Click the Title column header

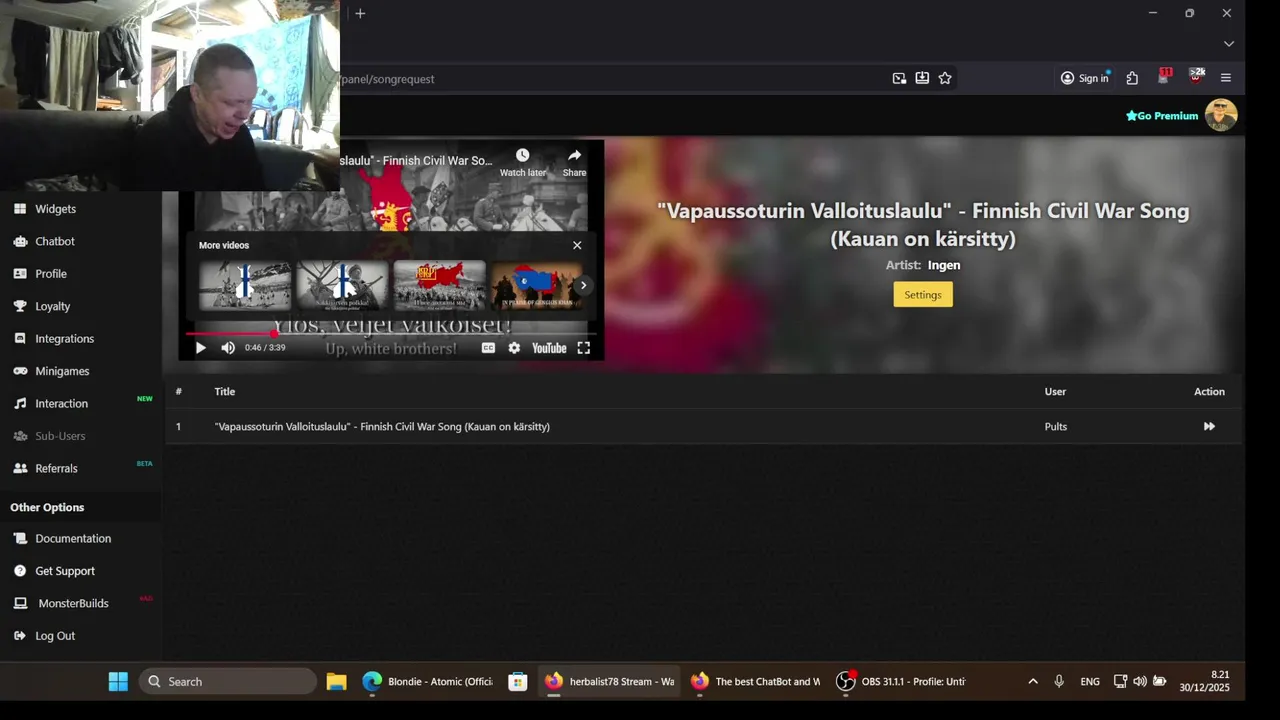tap(224, 391)
